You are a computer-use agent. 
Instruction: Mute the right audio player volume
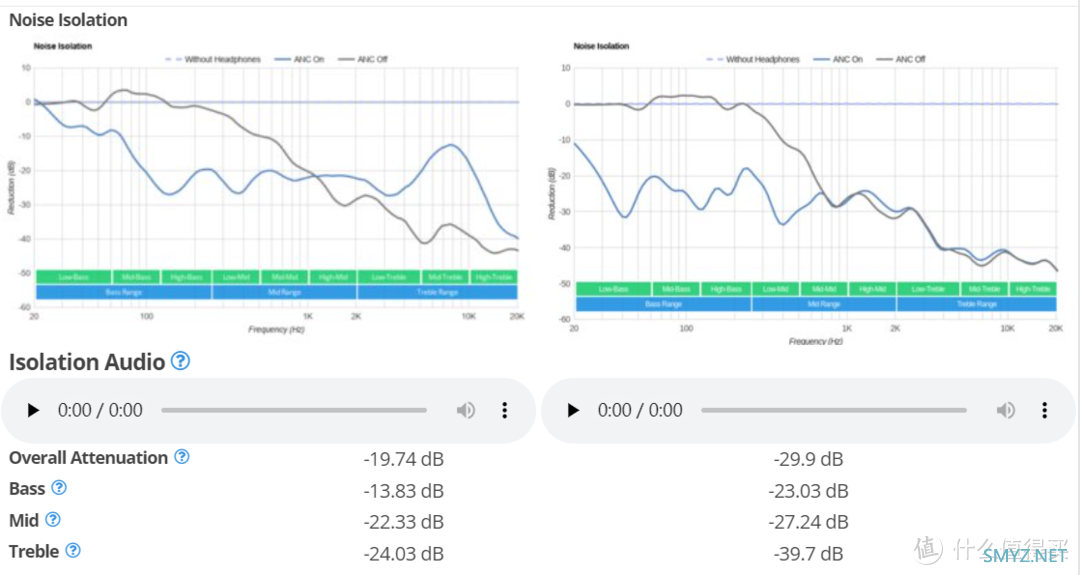tap(1006, 410)
